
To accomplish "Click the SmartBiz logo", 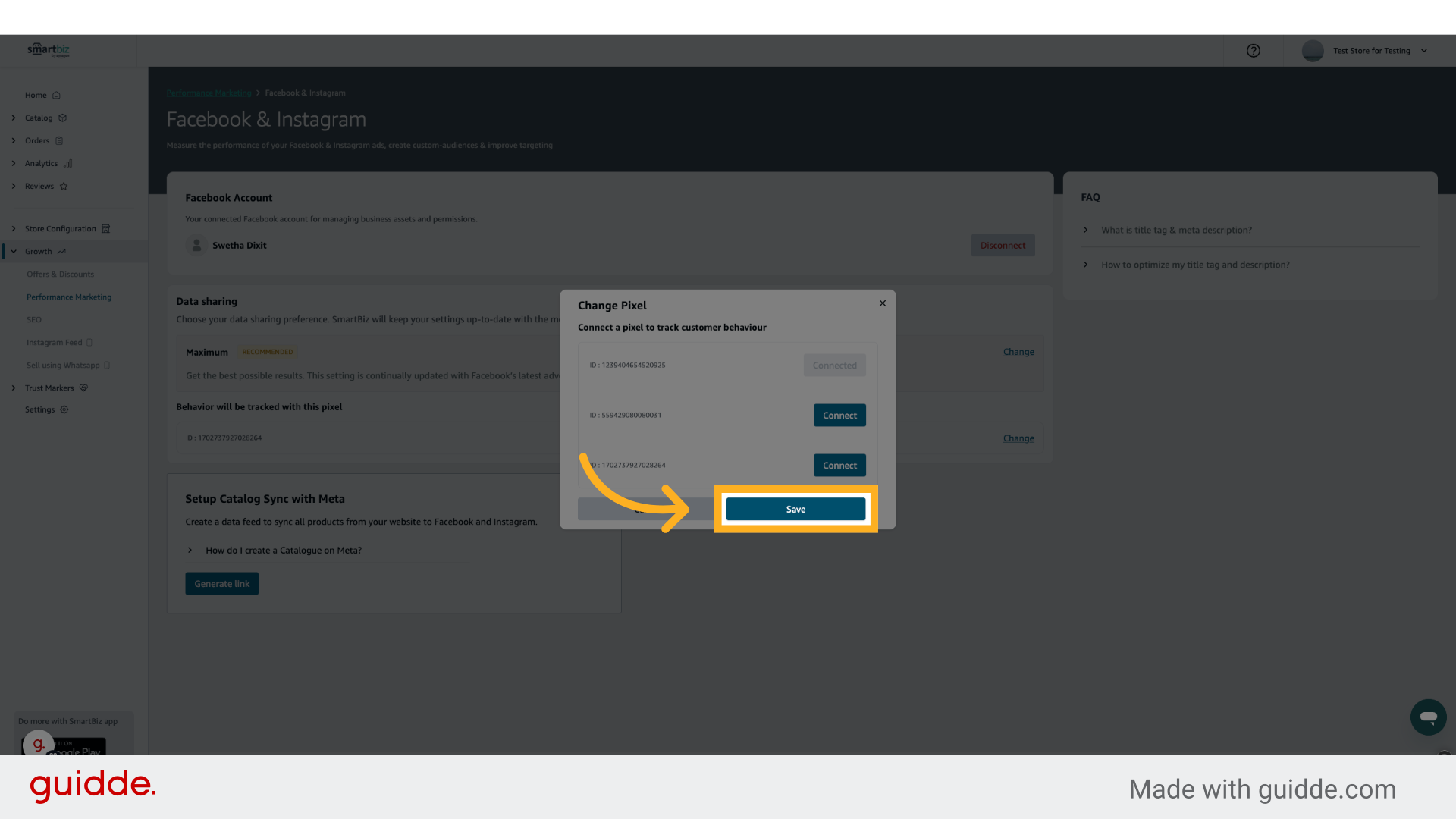I will tap(49, 50).
